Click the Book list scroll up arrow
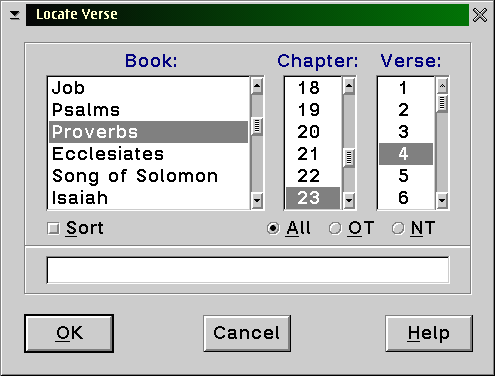 coord(257,87)
